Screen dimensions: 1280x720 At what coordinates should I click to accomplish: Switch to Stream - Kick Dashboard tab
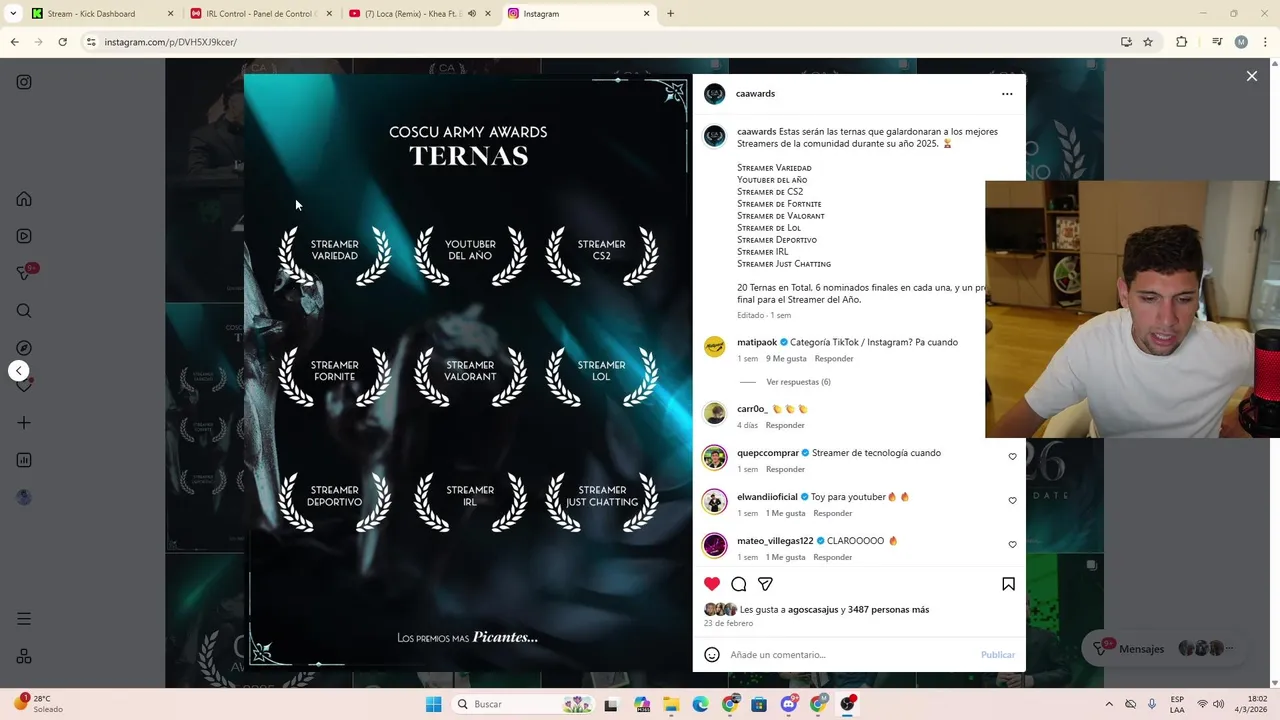[102, 14]
